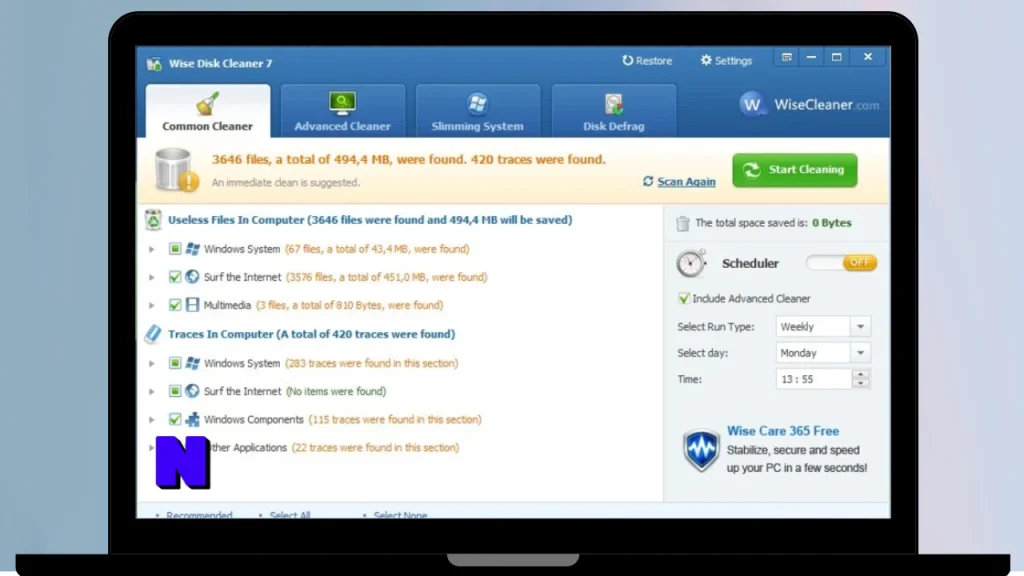Click the trash can warning icon
Viewport: 1024px width, 576px height.
pyautogui.click(x=176, y=170)
